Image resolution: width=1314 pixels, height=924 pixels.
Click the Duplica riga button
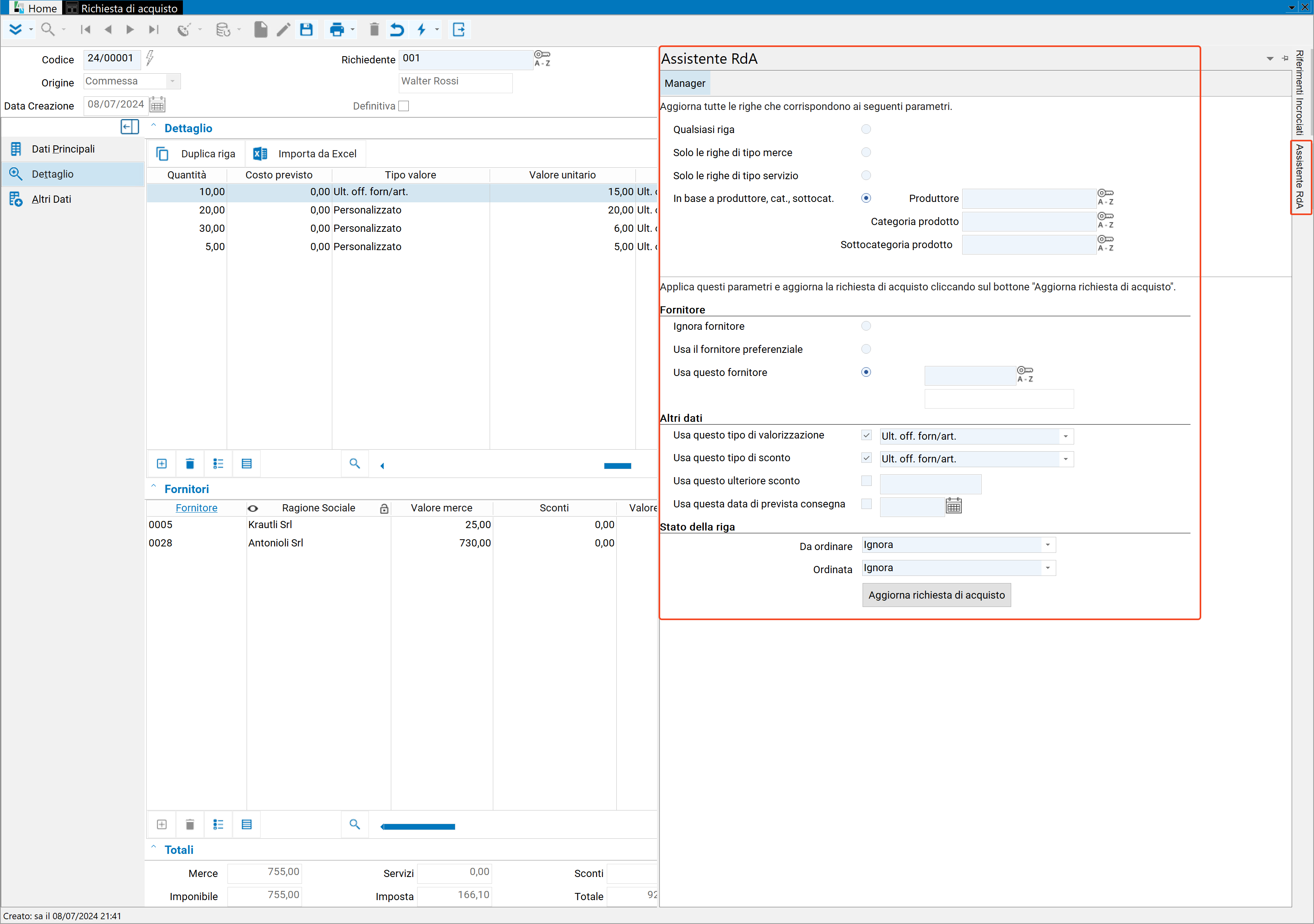pyautogui.click(x=196, y=154)
